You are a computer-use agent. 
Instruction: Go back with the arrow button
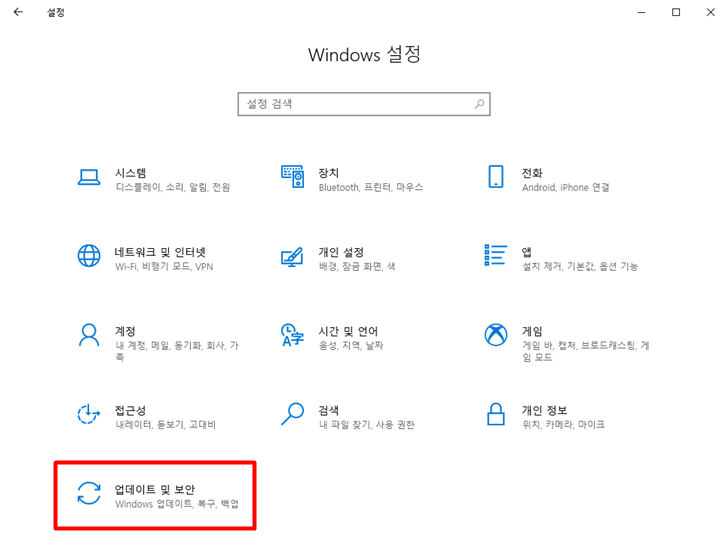point(18,12)
